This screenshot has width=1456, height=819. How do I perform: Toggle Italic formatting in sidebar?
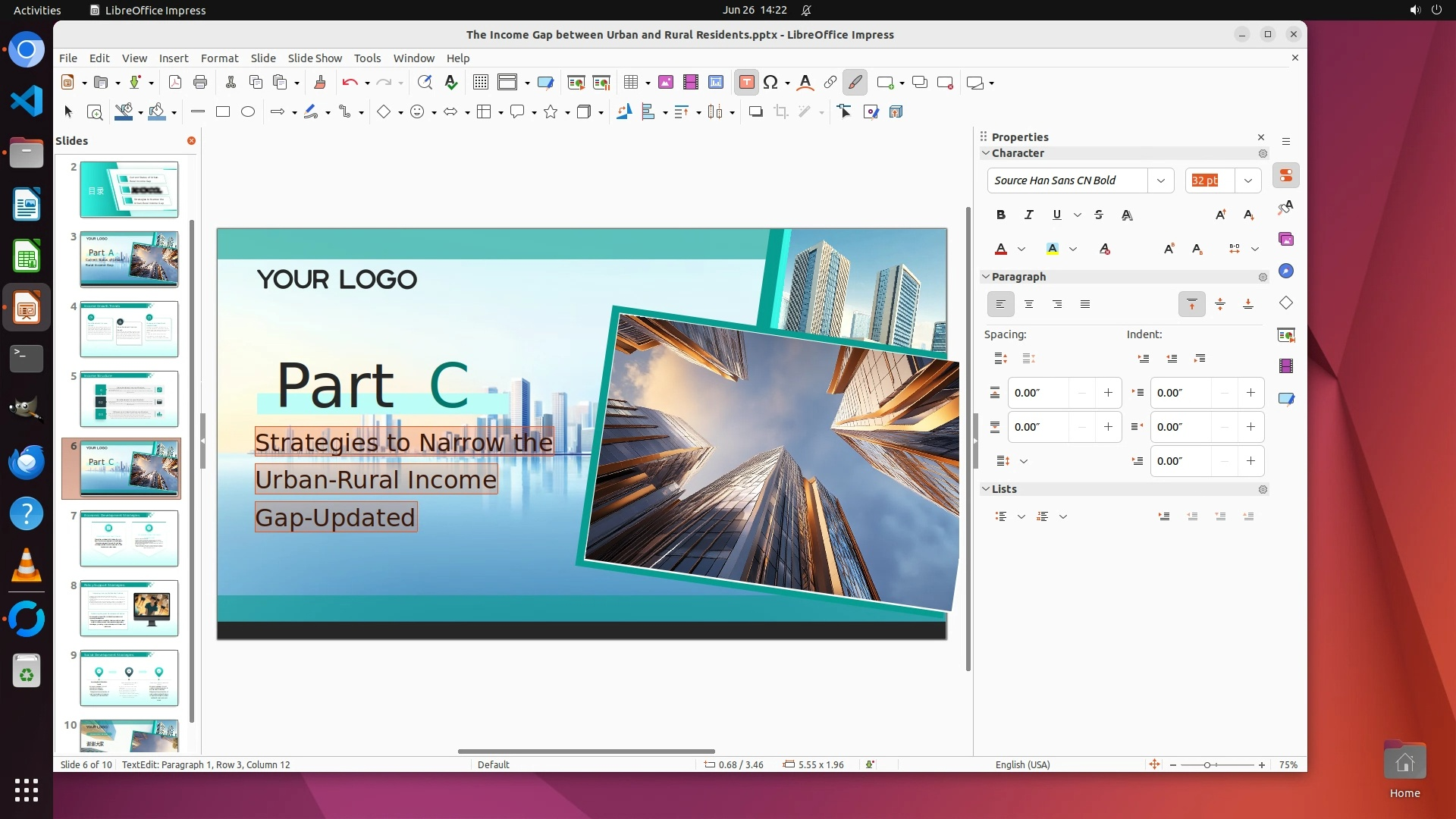click(1028, 215)
